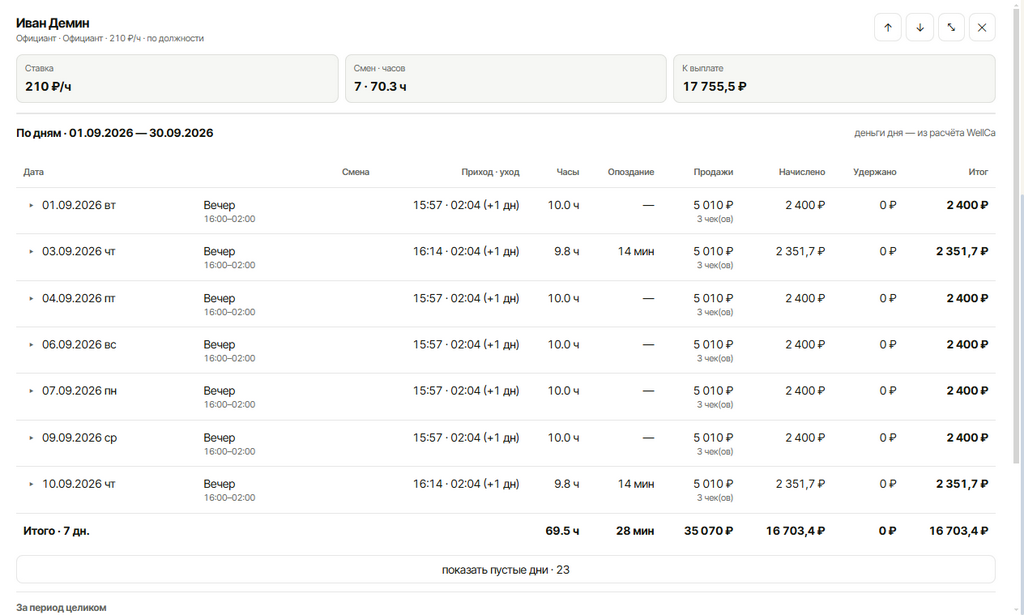This screenshot has width=1024, height=615.
Task: Click the К выплате 17 755,5 ₽ card
Action: [x=834, y=78]
